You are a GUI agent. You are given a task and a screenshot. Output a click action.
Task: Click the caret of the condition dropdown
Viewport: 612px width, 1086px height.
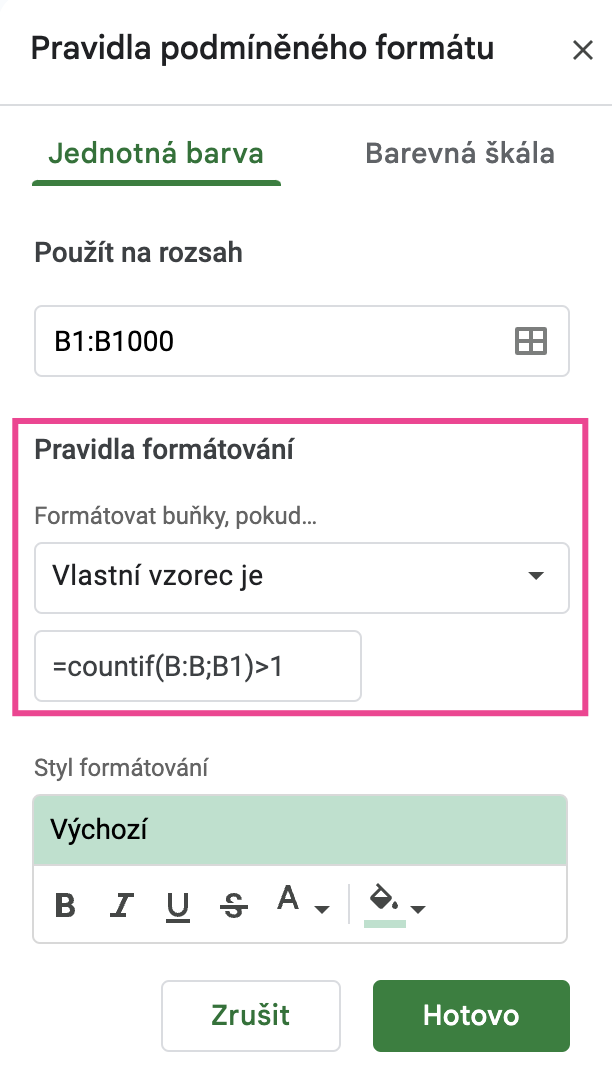[x=536, y=576]
